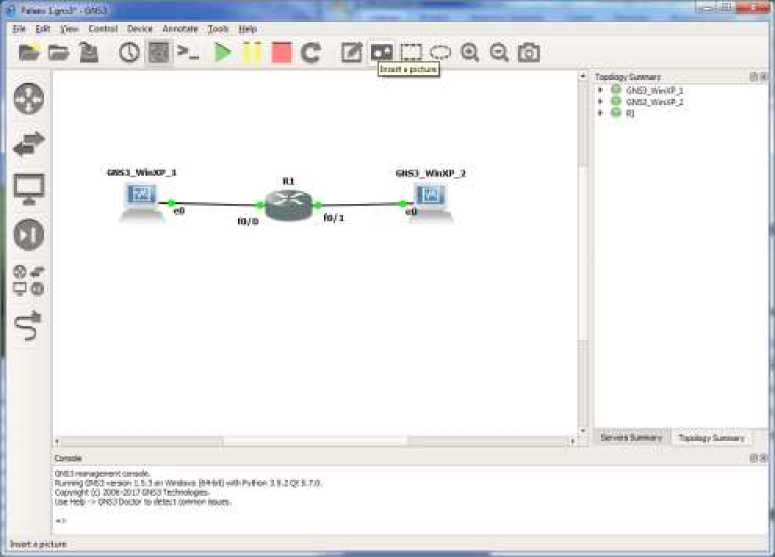Select the draw rectangle tool
775x557 pixels.
[411, 52]
